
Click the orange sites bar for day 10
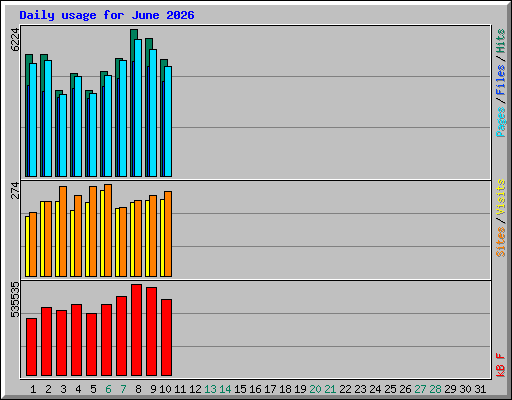tap(168, 234)
